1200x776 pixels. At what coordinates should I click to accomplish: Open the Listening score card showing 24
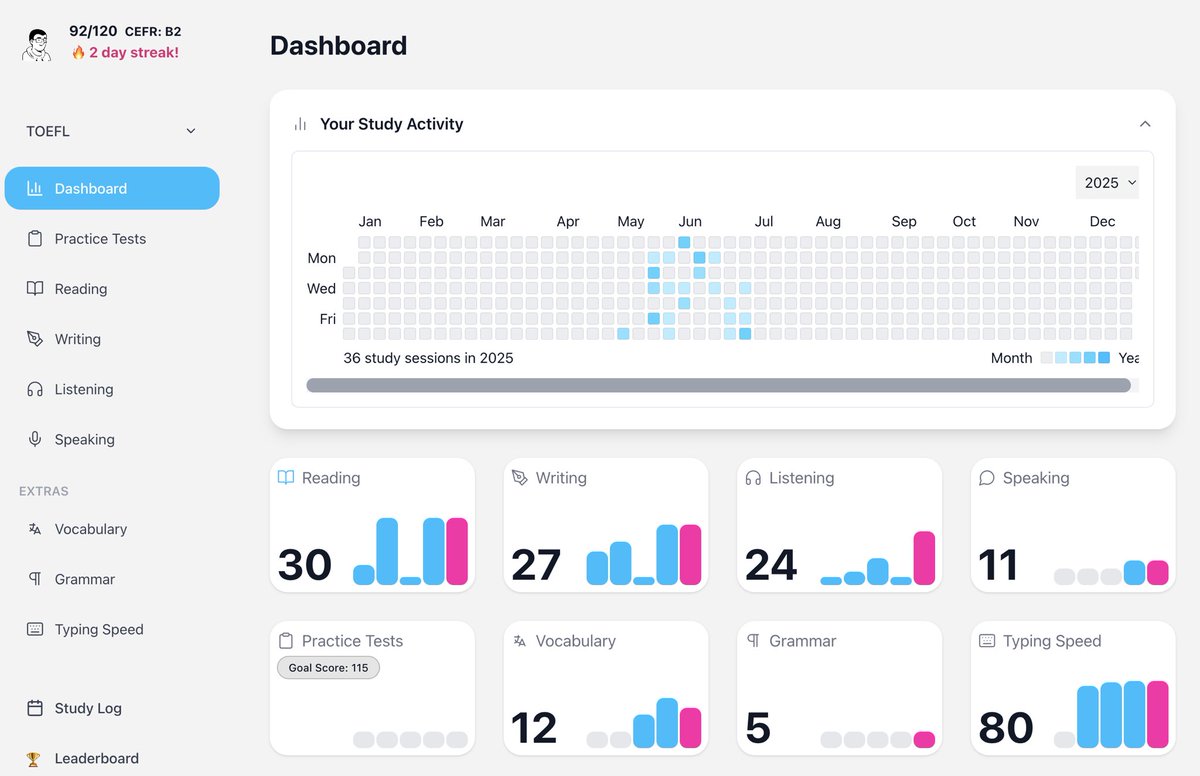[840, 525]
